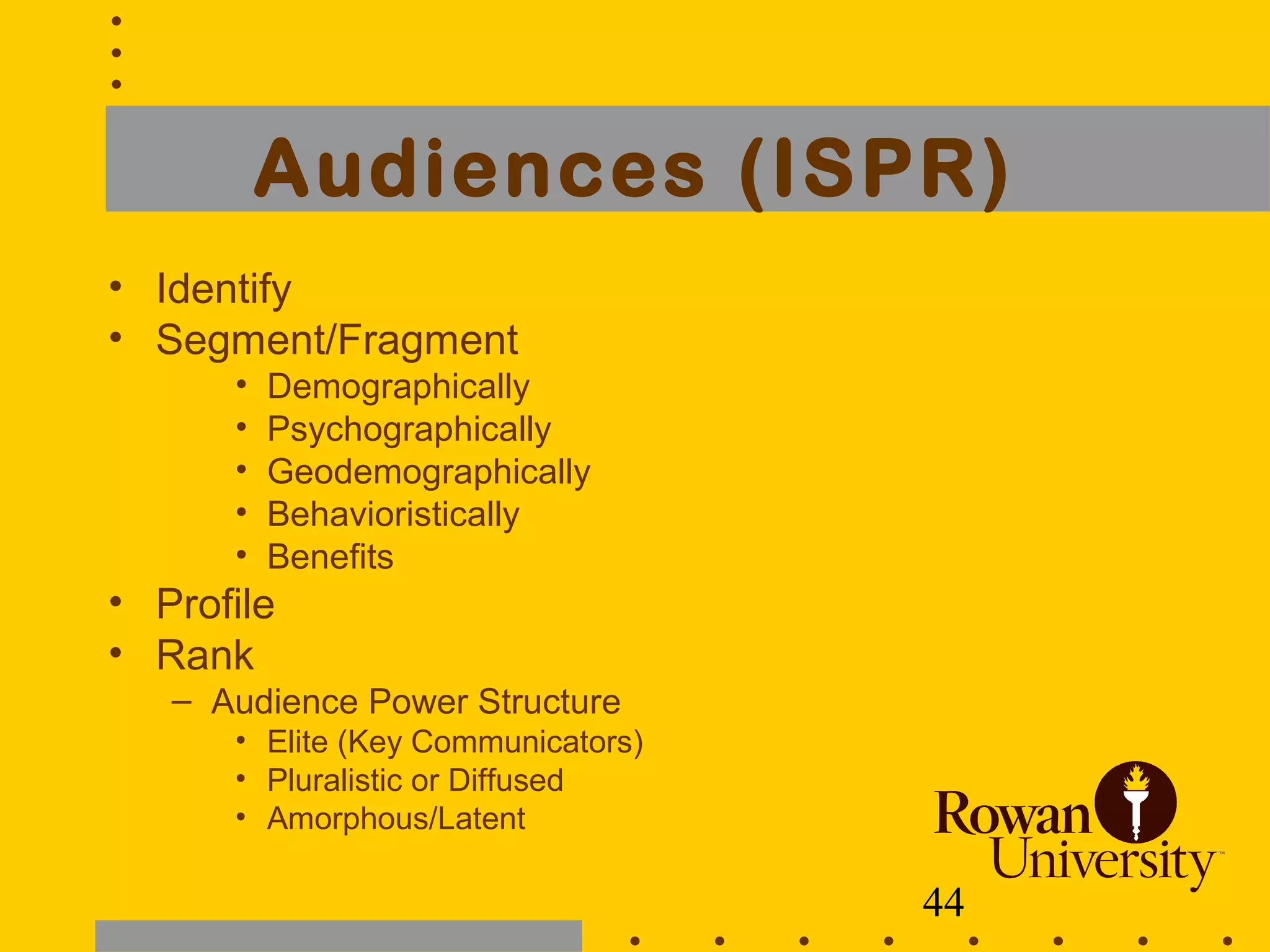Click 'Pluralistic or Diffused' item
This screenshot has width=1270, height=952.
(x=415, y=780)
